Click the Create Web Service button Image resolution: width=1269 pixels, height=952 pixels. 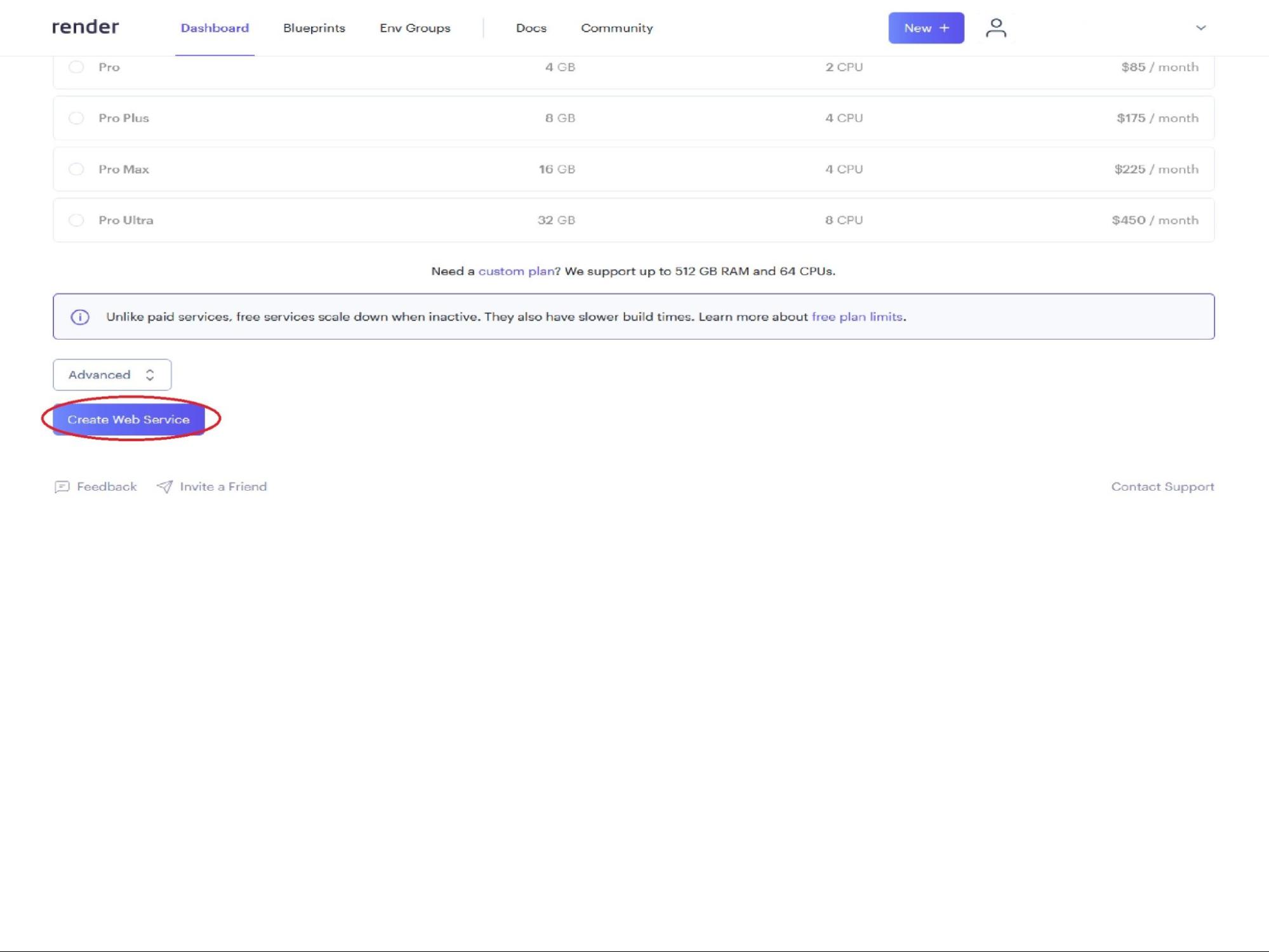(129, 419)
